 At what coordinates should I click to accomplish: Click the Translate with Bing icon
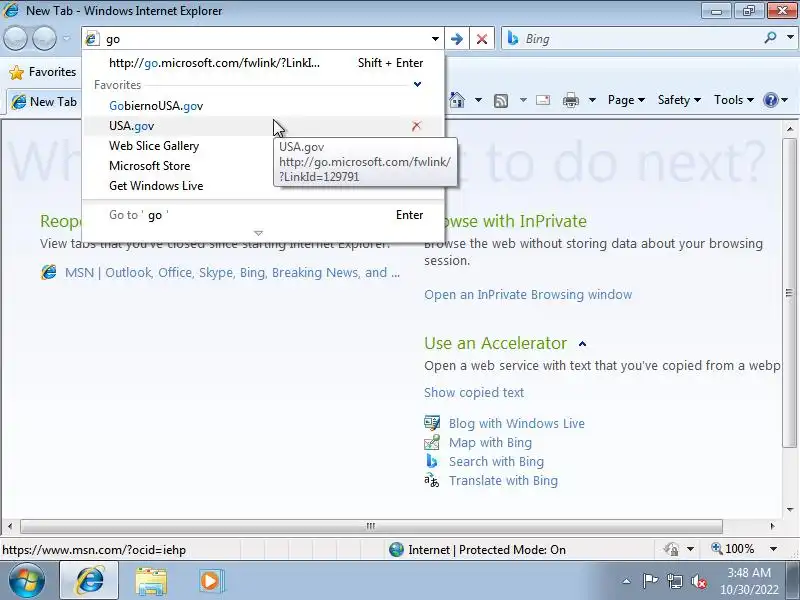click(432, 480)
